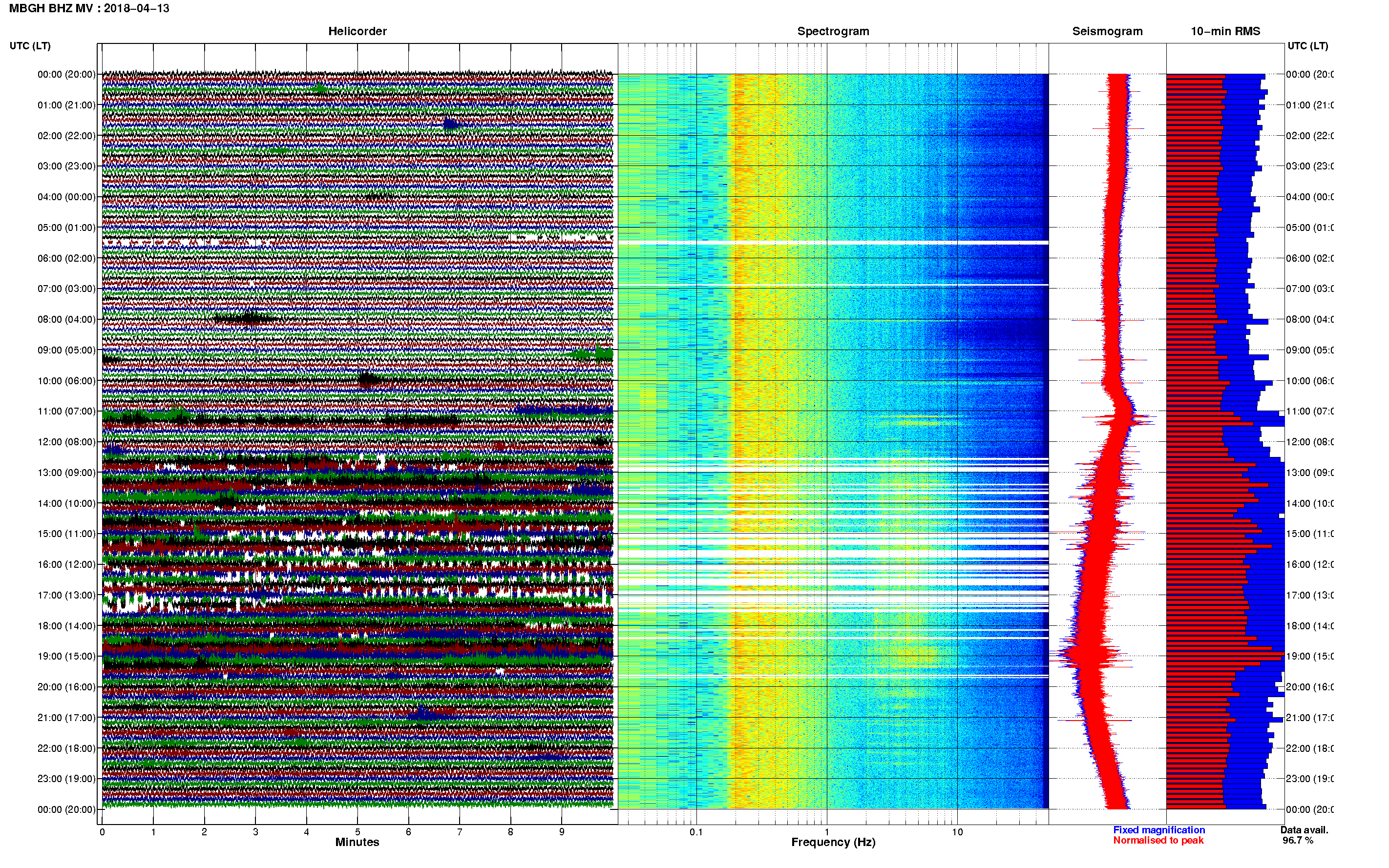Viewport: 1389px width, 868px height.
Task: Click the left time label '18:00 (14:00)'
Action: click(66, 626)
